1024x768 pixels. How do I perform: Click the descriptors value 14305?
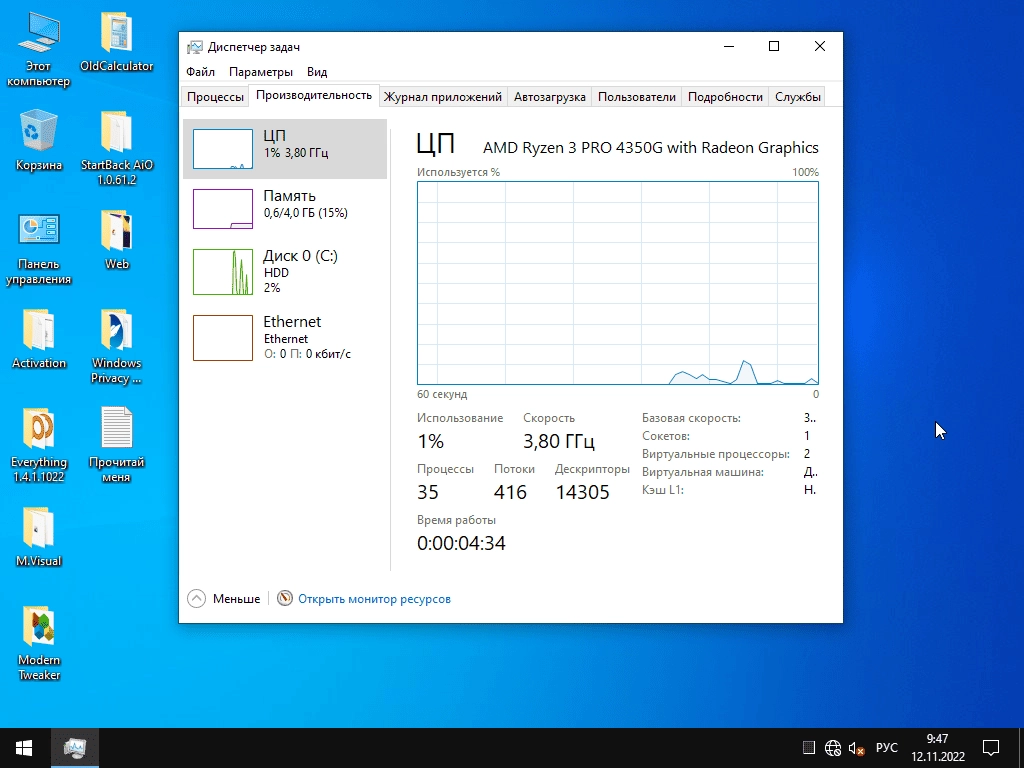[x=583, y=492]
